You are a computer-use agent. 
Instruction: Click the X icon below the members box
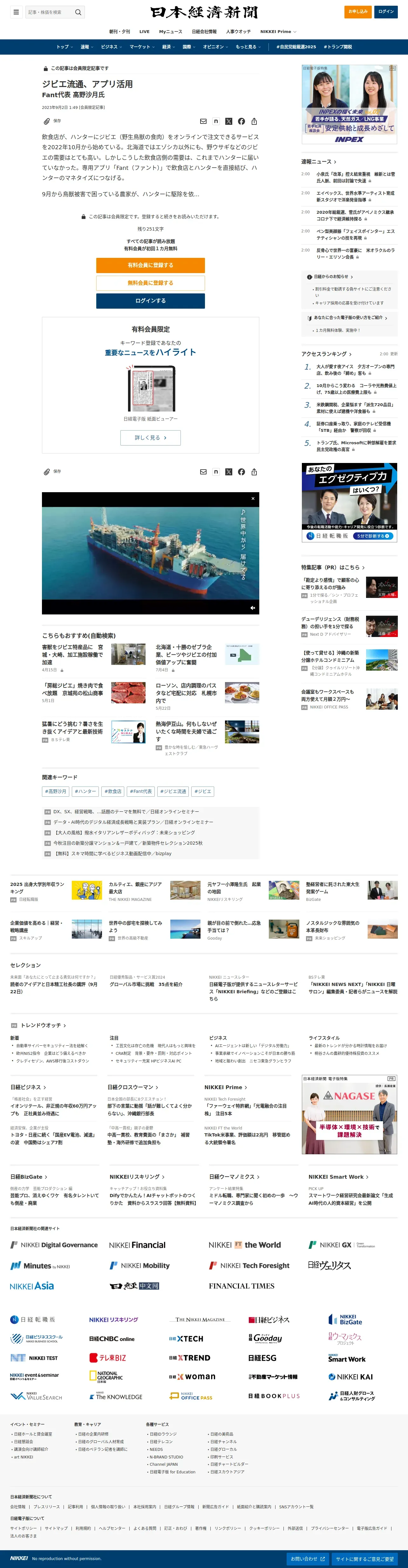click(228, 472)
